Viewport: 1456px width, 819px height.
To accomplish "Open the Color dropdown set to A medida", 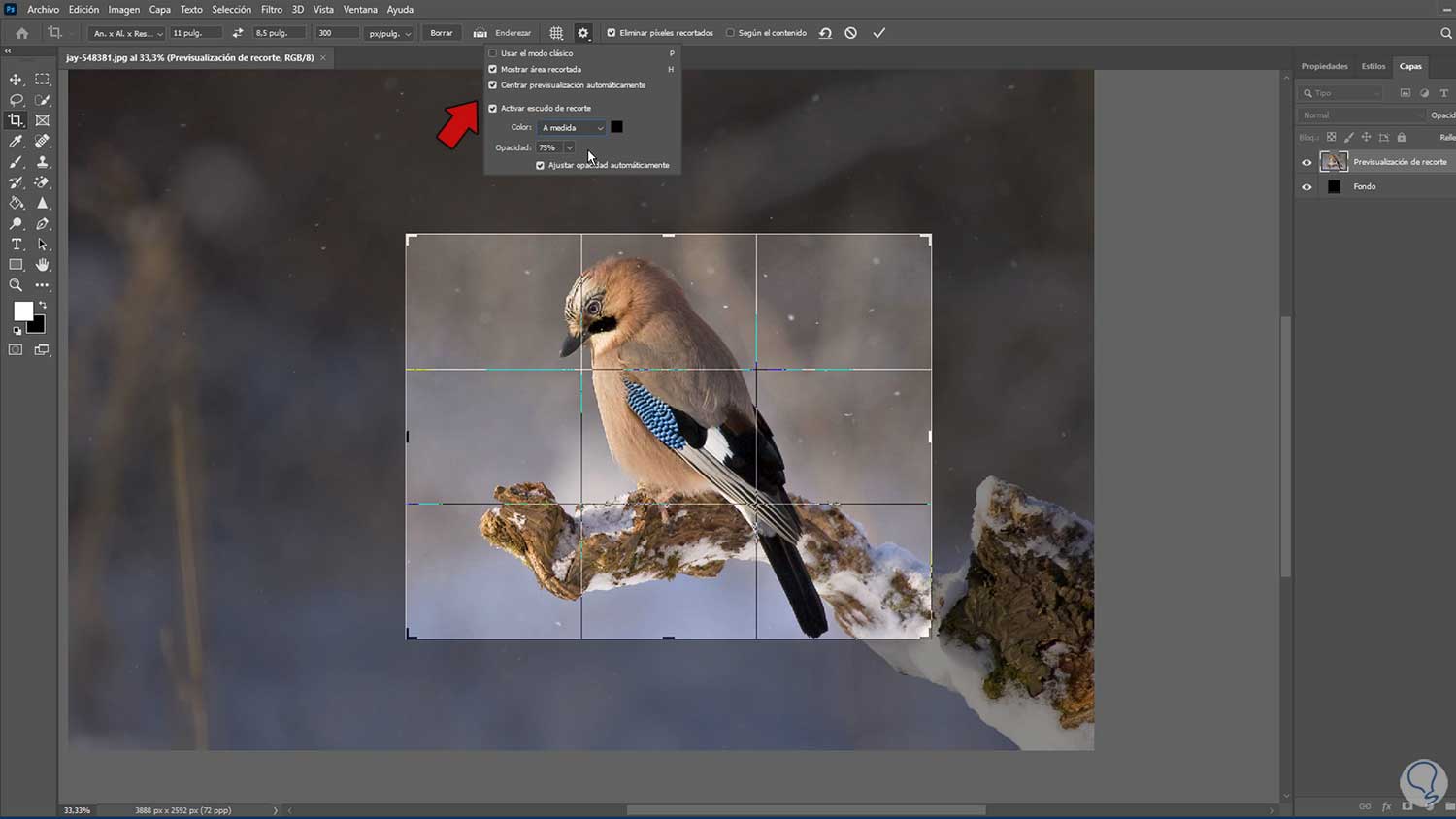I will pos(573,128).
